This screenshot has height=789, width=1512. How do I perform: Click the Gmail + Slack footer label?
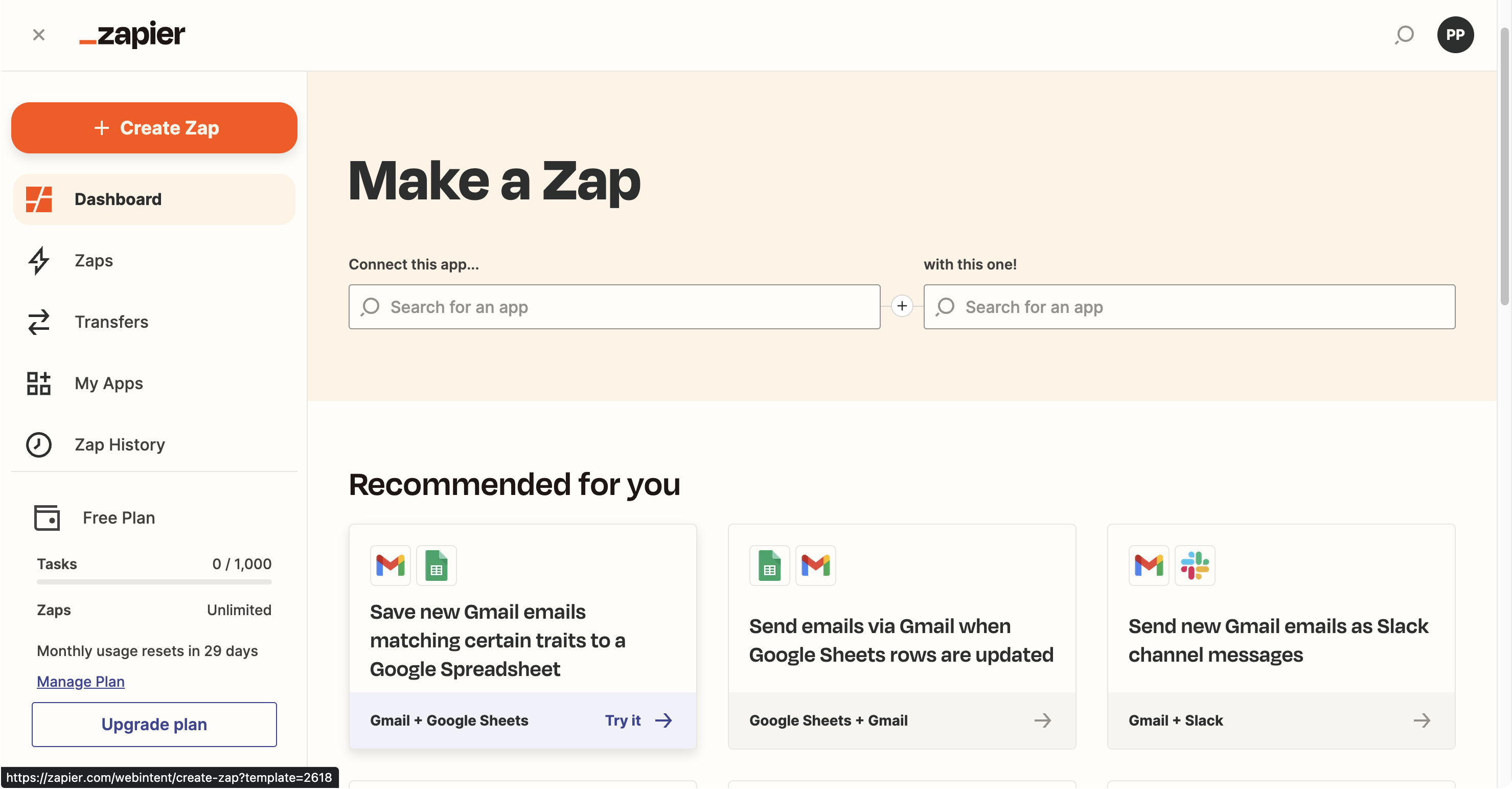(1176, 721)
